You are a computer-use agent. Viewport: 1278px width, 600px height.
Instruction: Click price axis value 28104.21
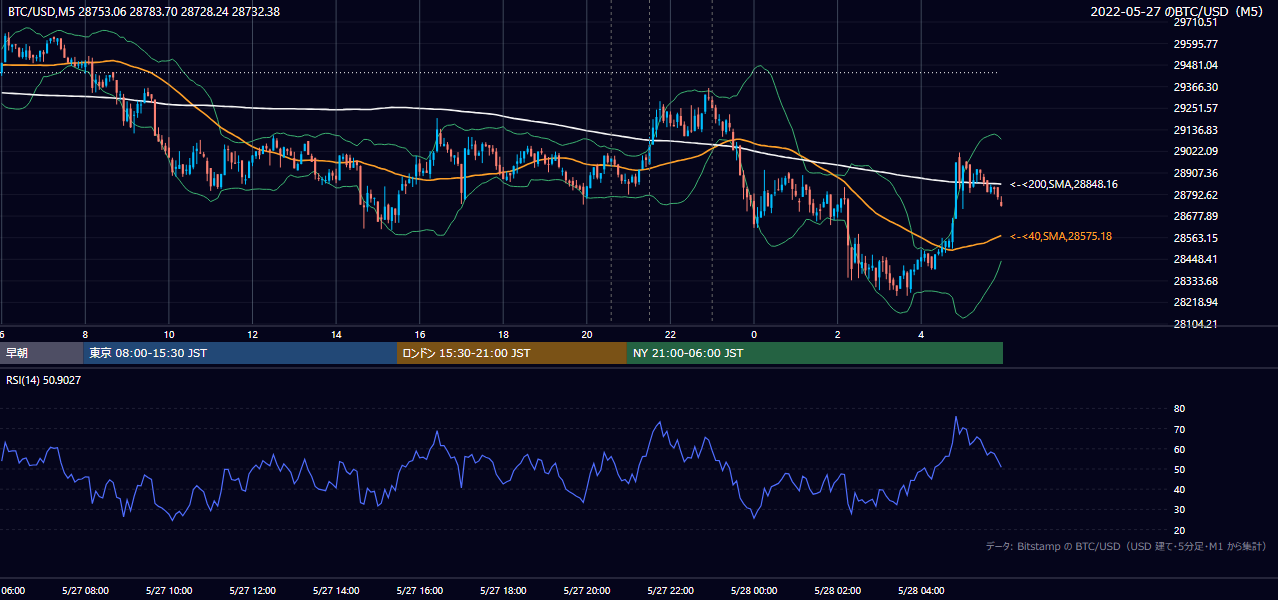[x=1195, y=324]
